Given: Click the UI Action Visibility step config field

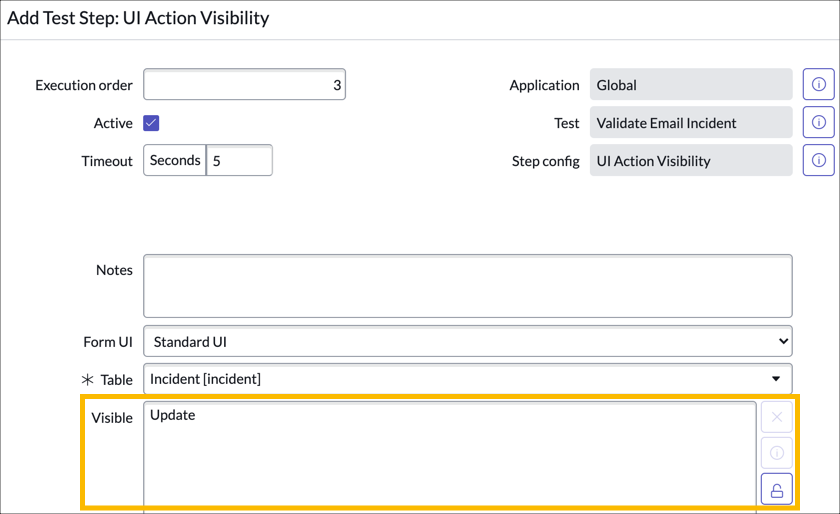Looking at the screenshot, I should tap(690, 160).
